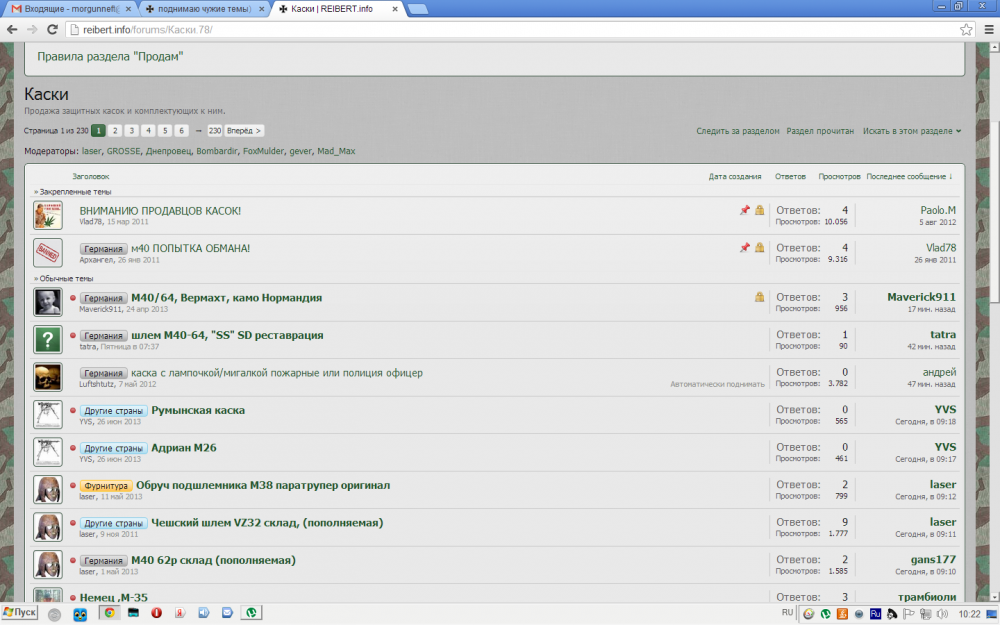
Task: Open the Chrome menu icon
Action: coord(987,30)
